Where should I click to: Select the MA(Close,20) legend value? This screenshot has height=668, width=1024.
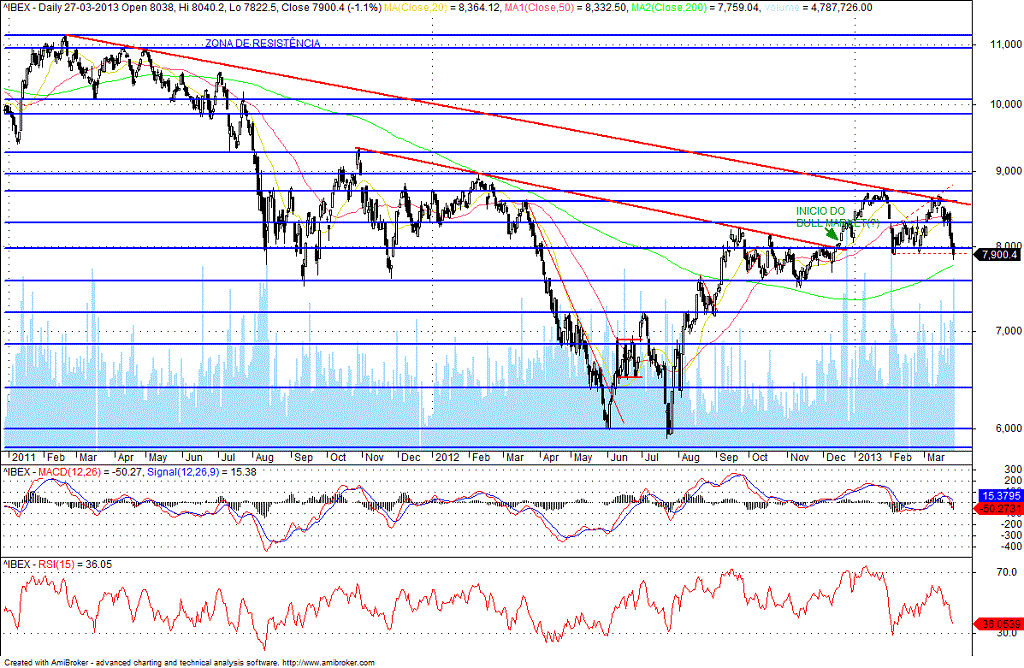tap(480, 7)
